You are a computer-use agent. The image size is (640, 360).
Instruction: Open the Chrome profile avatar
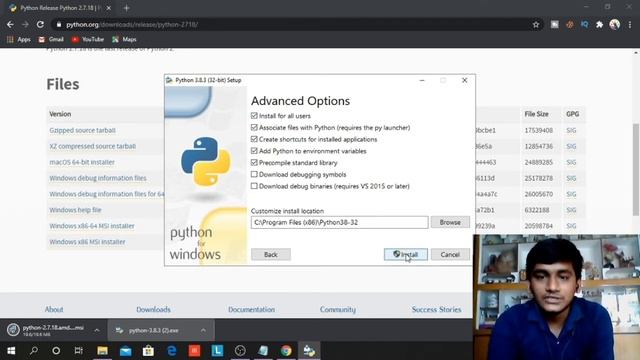coord(615,24)
